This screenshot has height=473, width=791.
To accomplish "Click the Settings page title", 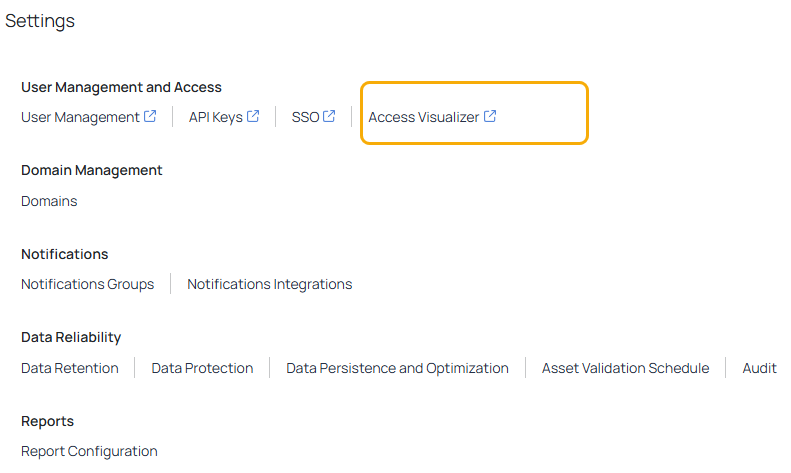I will (40, 21).
